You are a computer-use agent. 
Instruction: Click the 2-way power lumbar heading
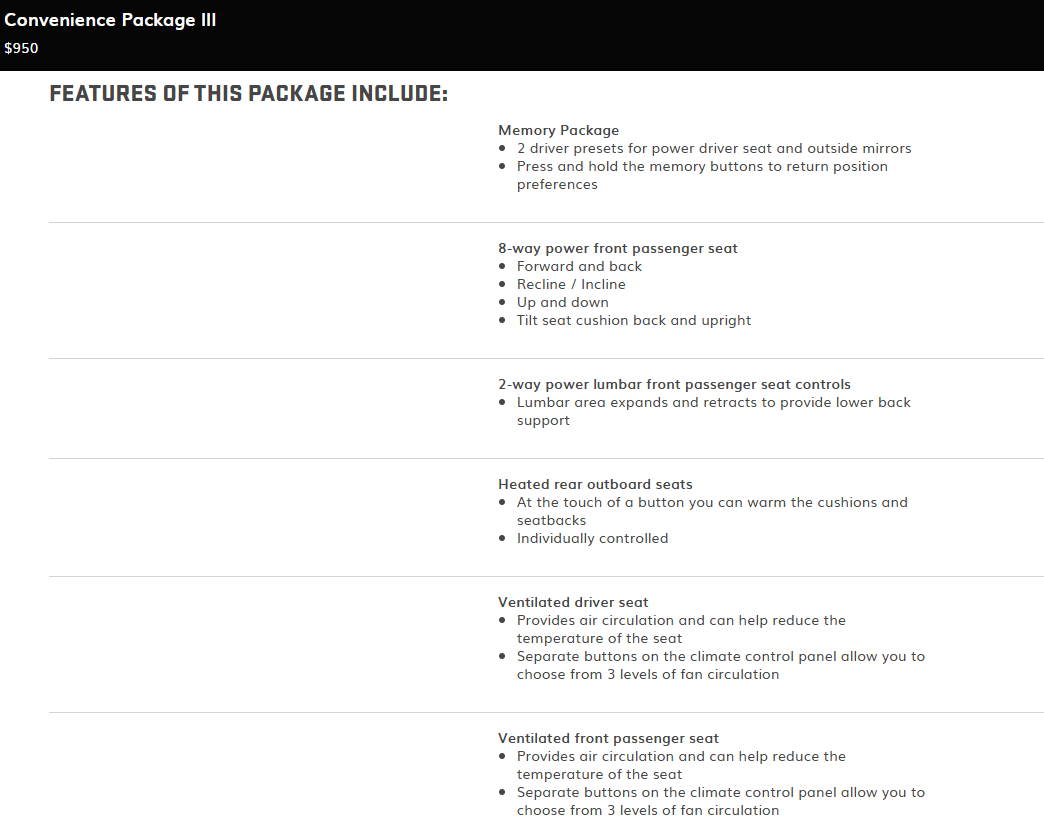point(674,384)
